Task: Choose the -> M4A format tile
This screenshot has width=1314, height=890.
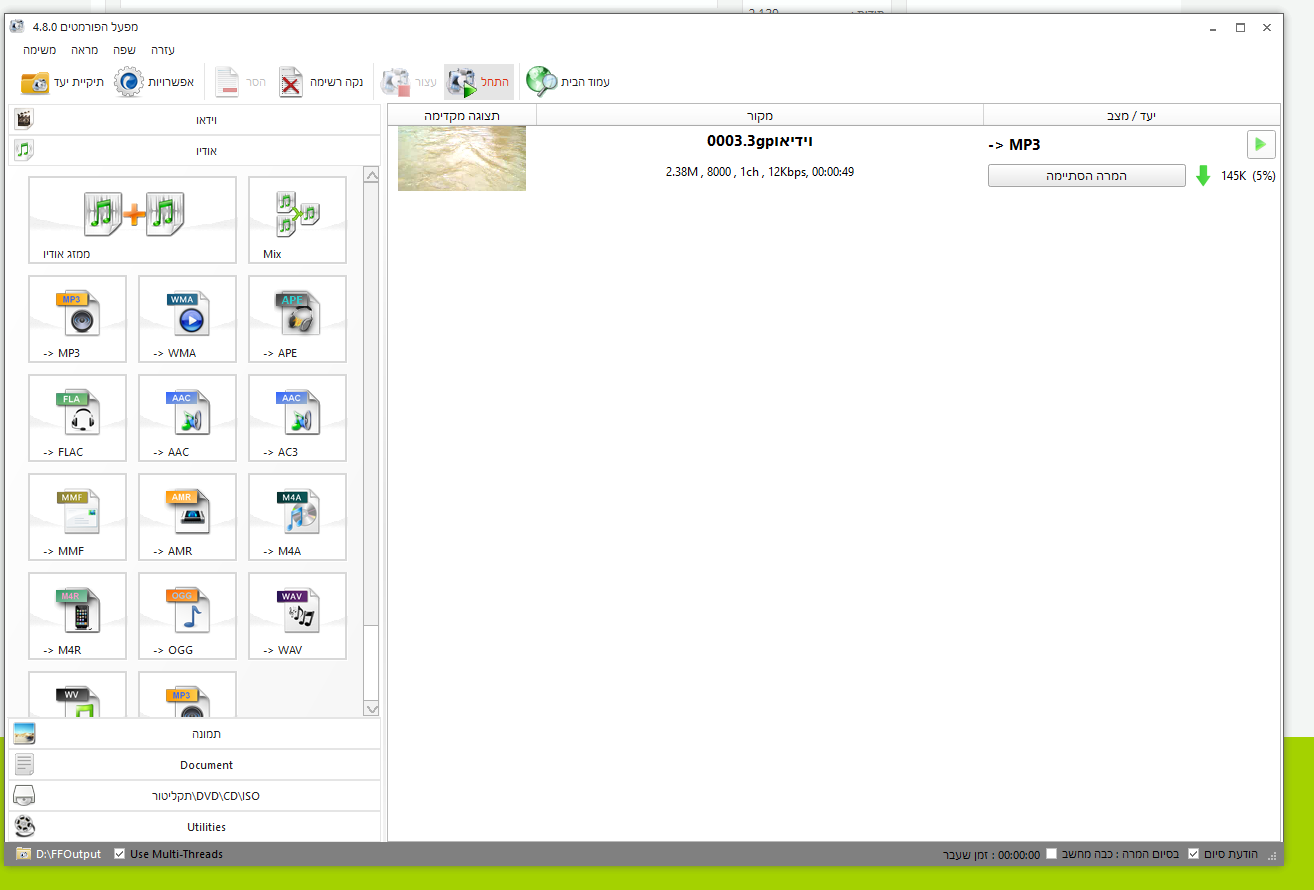Action: [298, 517]
